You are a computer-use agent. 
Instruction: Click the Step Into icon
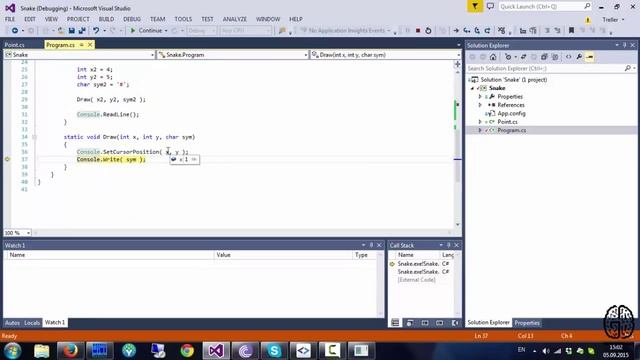click(x=467, y=31)
